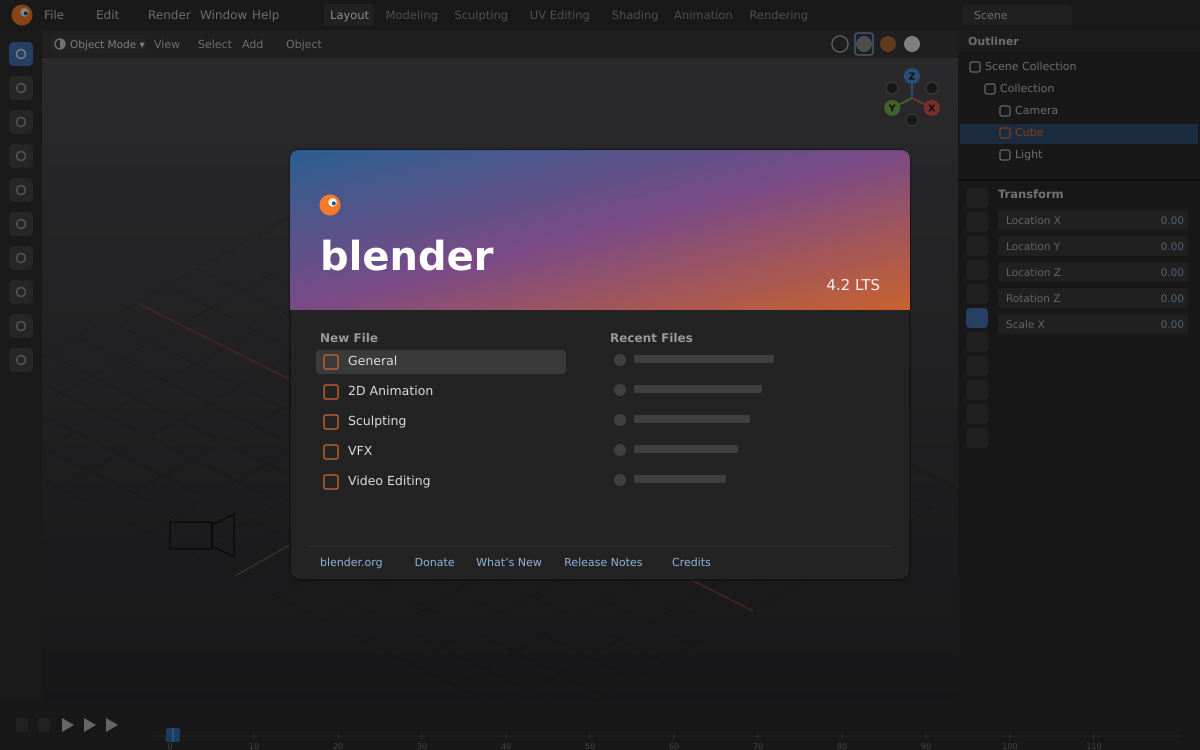Viewport: 1200px width, 750px height.
Task: Open the Credits link
Action: pyautogui.click(x=691, y=562)
